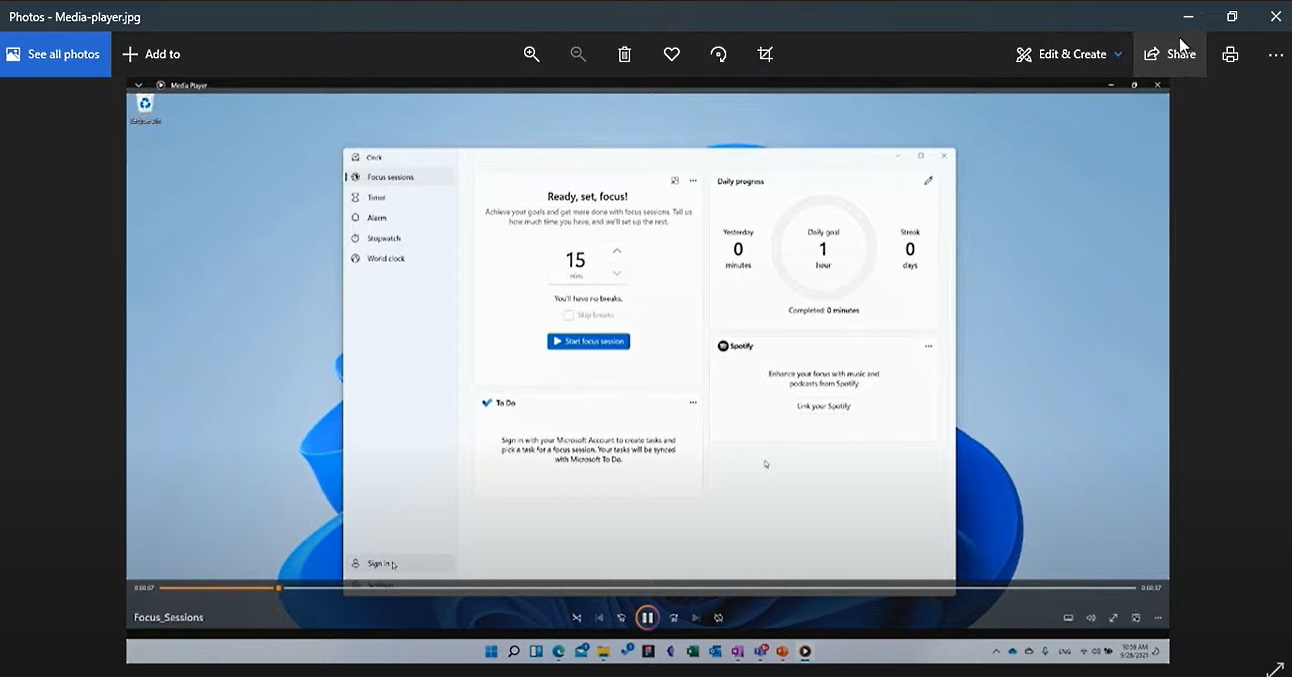Add photo to favorites with heart icon
This screenshot has width=1292, height=677.
click(x=672, y=54)
